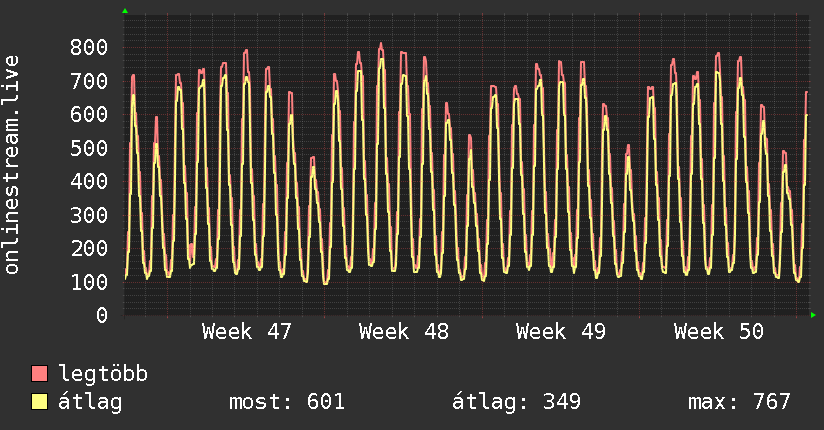Click the 200 y-axis label
This screenshot has width=824, height=430.
[89, 248]
